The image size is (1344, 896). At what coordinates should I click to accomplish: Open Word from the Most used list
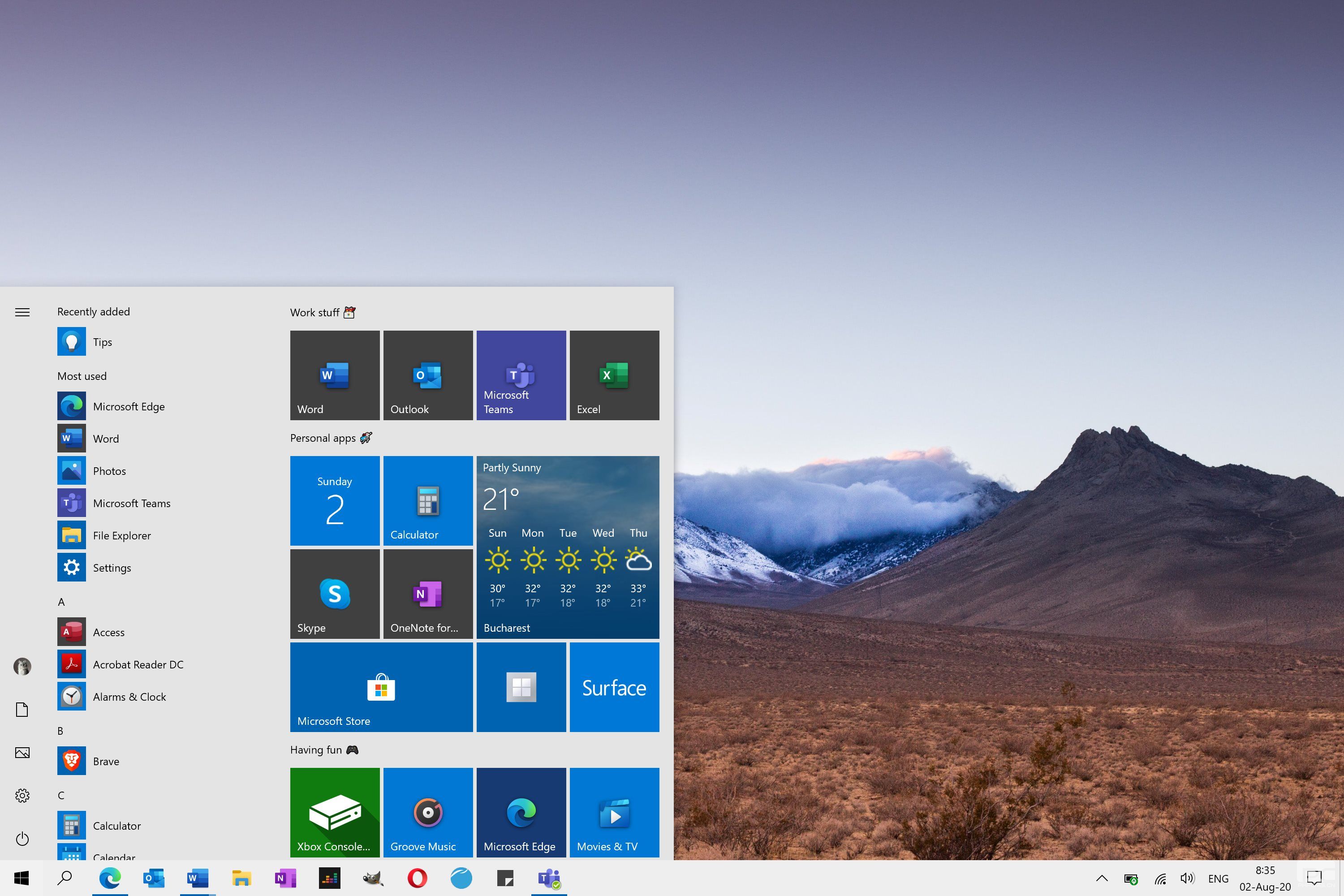[106, 438]
